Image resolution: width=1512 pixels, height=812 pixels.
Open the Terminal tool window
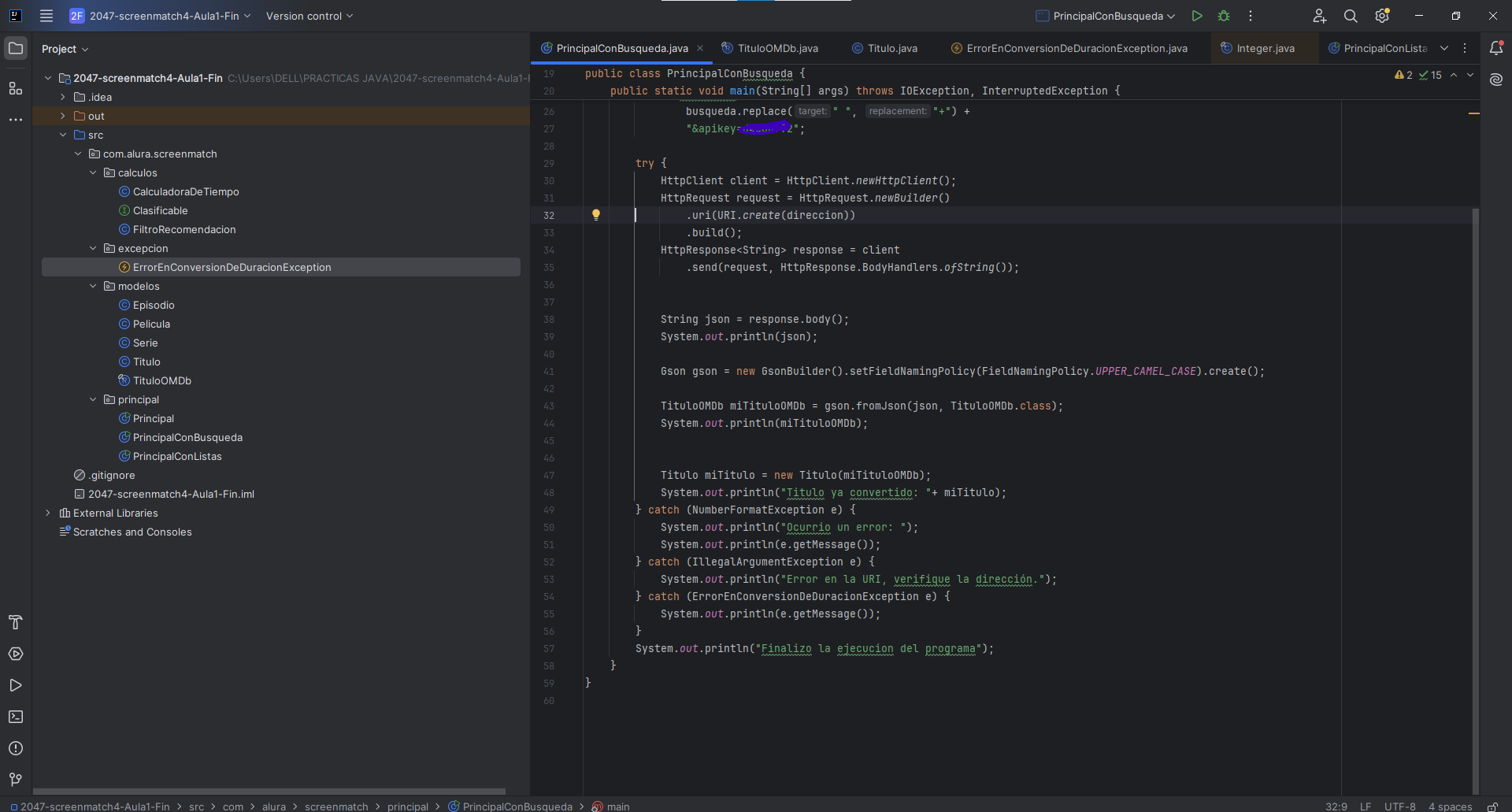[x=16, y=717]
